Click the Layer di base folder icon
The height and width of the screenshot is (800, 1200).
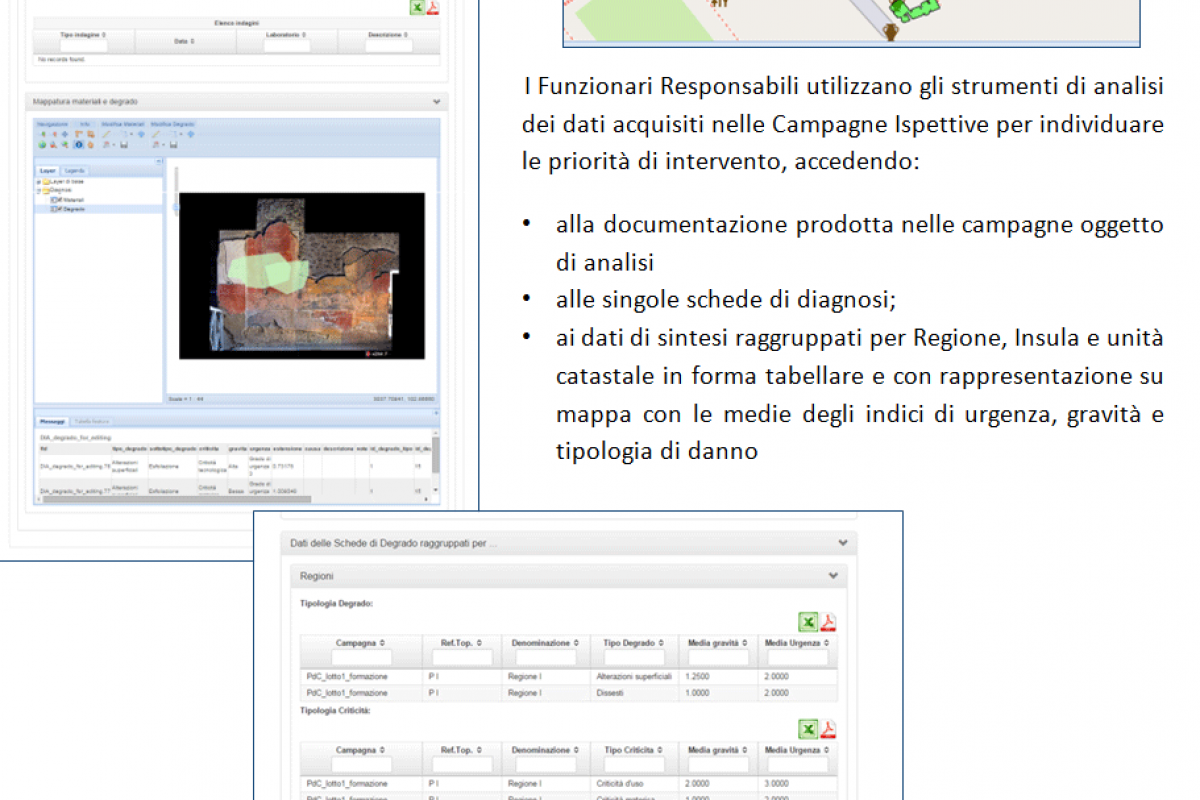(x=46, y=181)
